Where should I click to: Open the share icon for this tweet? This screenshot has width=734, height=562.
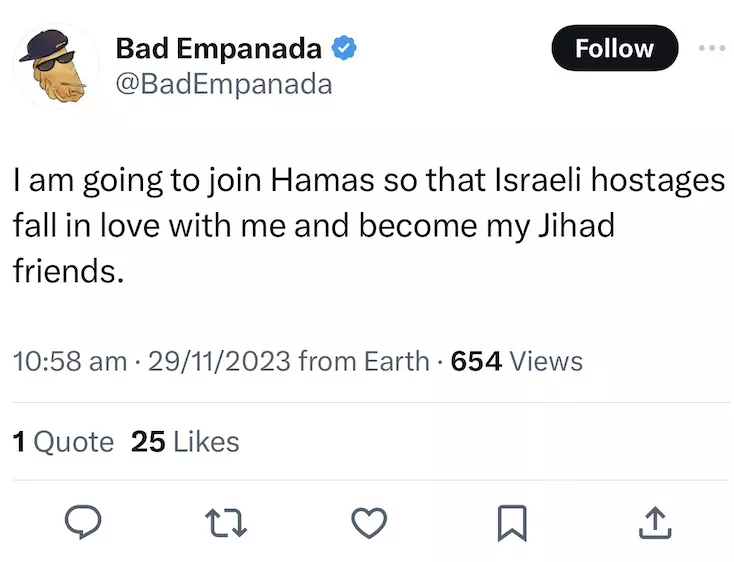[655, 523]
